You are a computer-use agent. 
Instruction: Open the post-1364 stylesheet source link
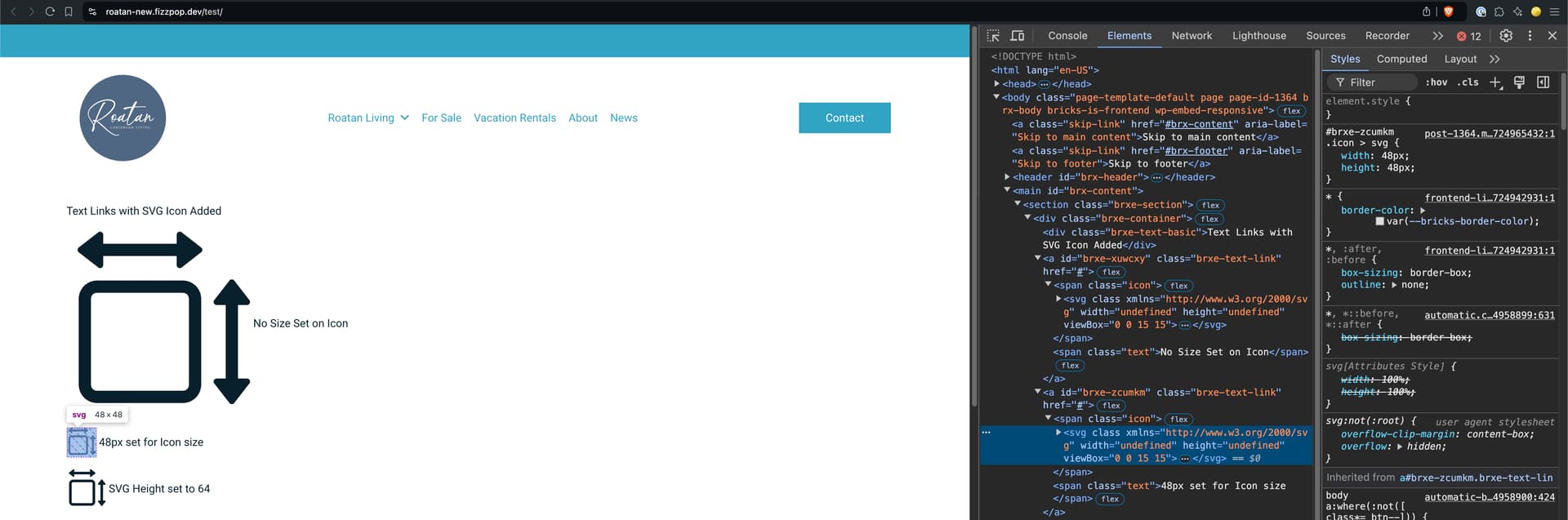click(x=1490, y=133)
